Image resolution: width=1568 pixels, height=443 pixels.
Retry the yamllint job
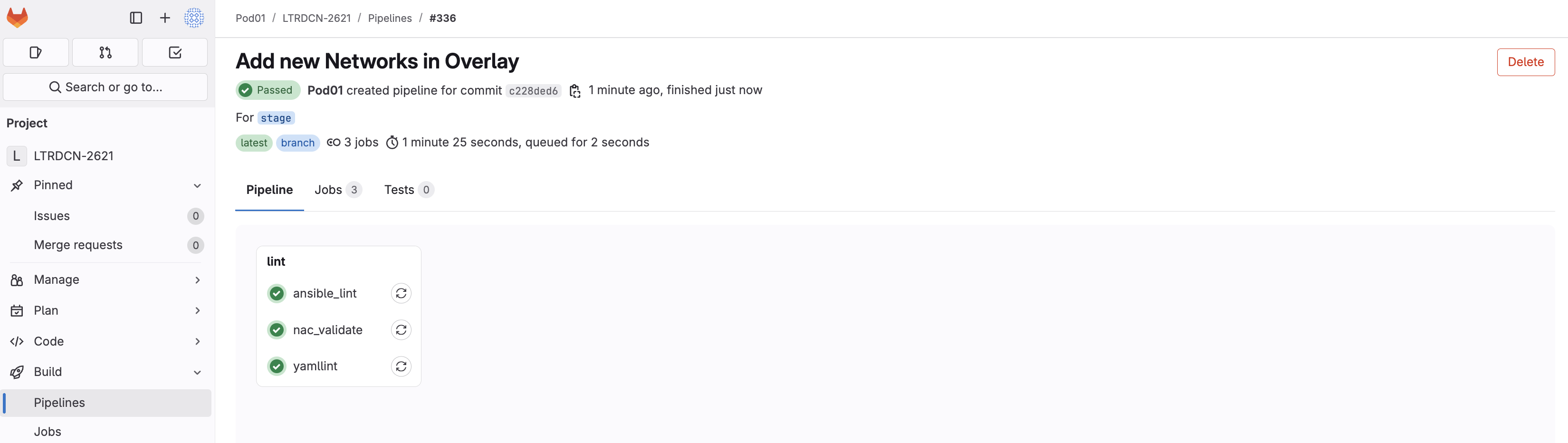click(401, 366)
